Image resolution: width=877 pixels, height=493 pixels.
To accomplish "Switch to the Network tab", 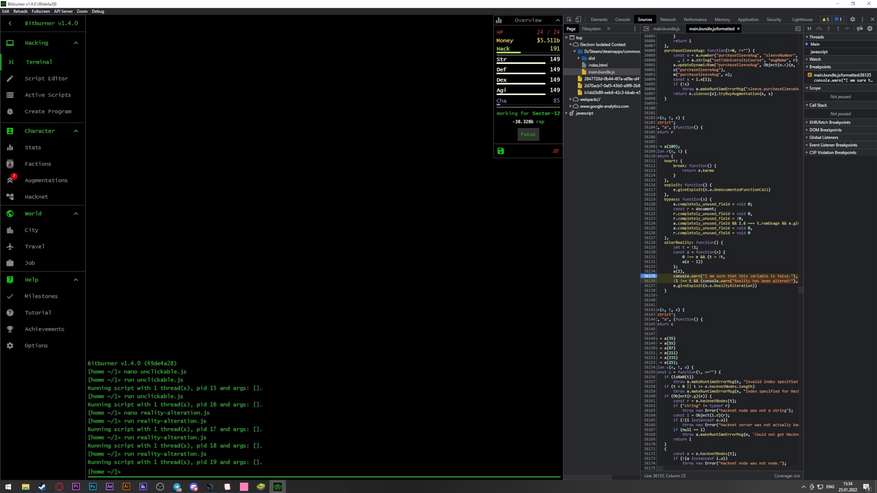I will 667,19.
